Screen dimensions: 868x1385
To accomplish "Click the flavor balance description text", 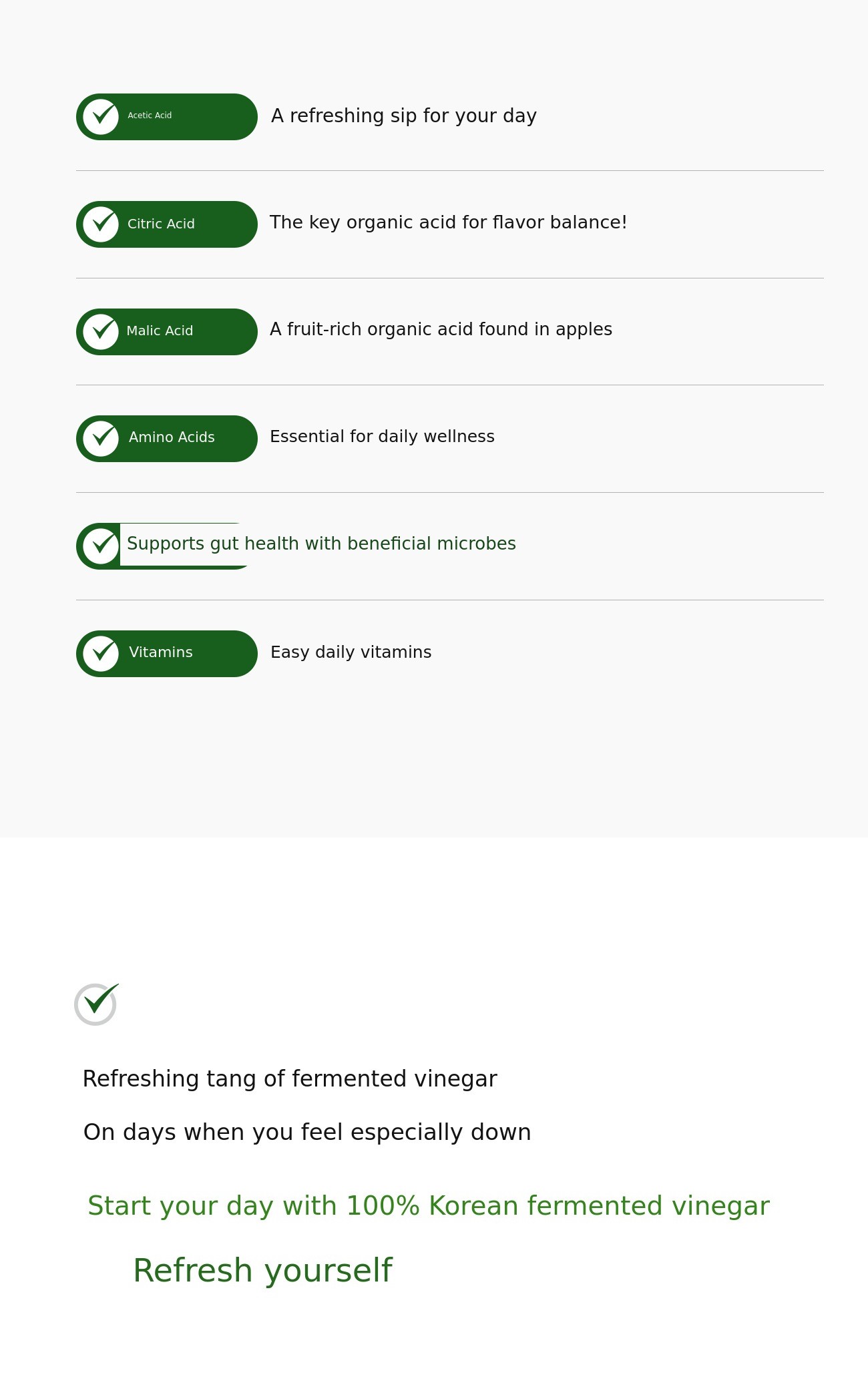I will (x=448, y=222).
